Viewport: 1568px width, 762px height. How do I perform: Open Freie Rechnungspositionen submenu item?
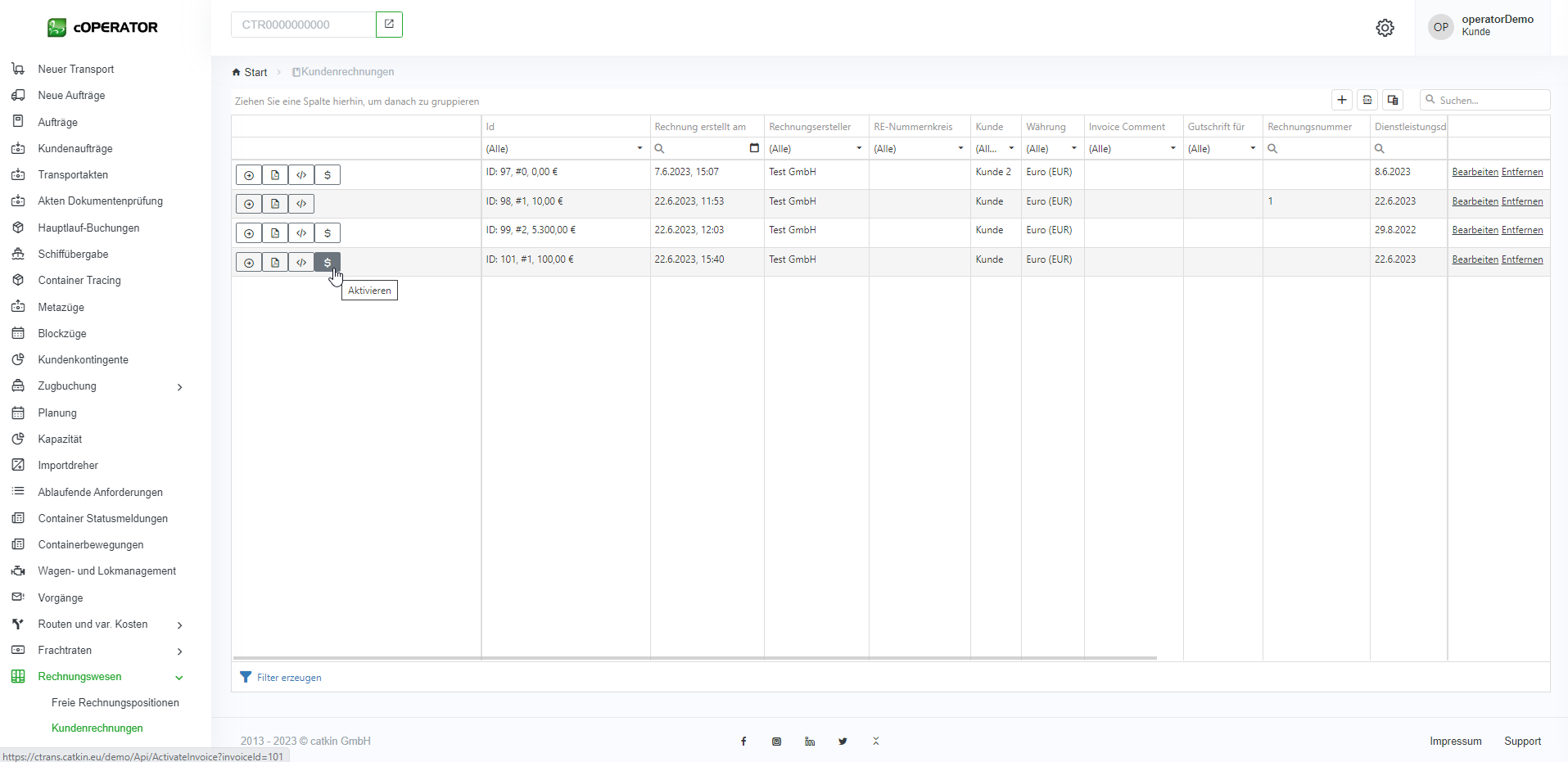click(x=115, y=702)
